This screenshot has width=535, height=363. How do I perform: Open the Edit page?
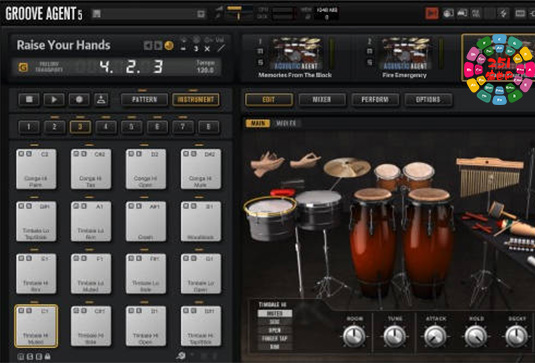[x=269, y=100]
